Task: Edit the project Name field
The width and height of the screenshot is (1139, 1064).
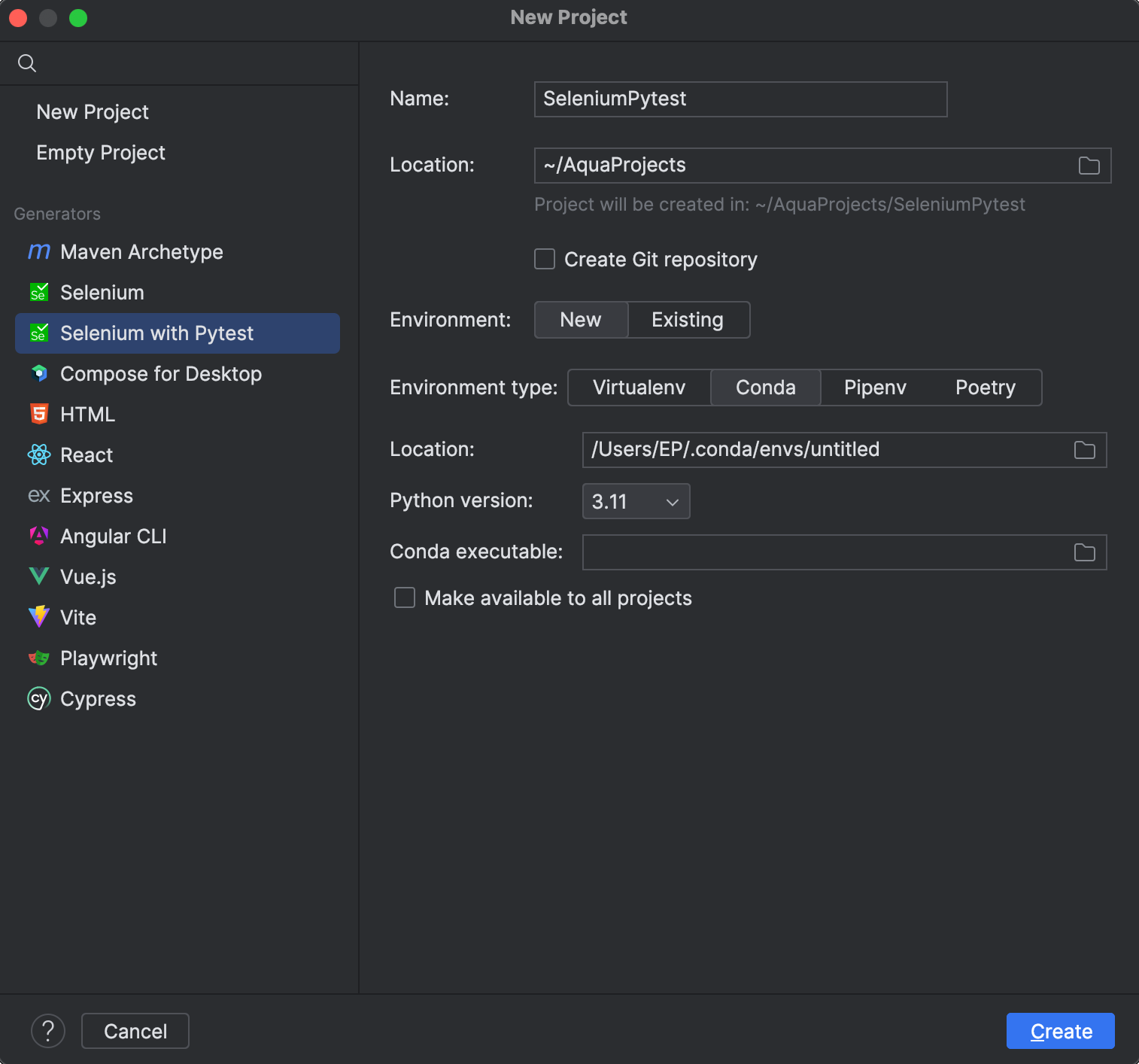Action: [740, 99]
